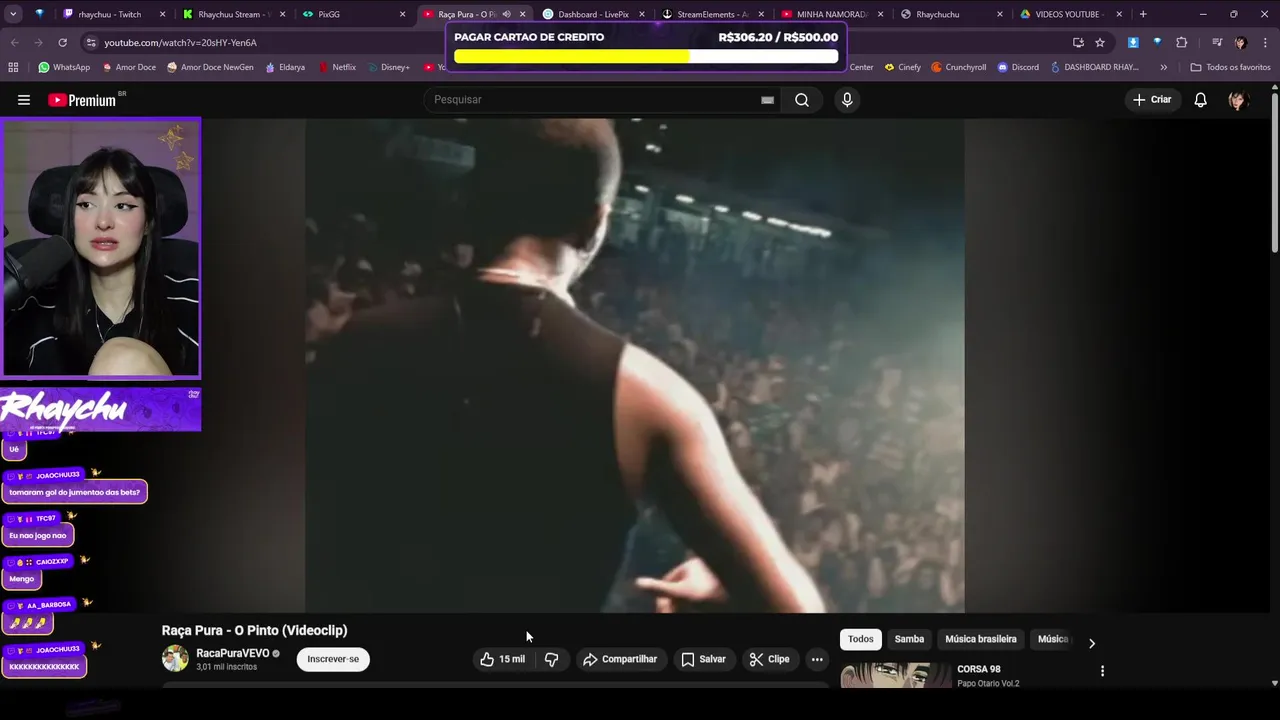Switch to VIDEOS YOUTUBE Drive tab
Image resolution: width=1280 pixels, height=720 pixels.
coord(1070,14)
